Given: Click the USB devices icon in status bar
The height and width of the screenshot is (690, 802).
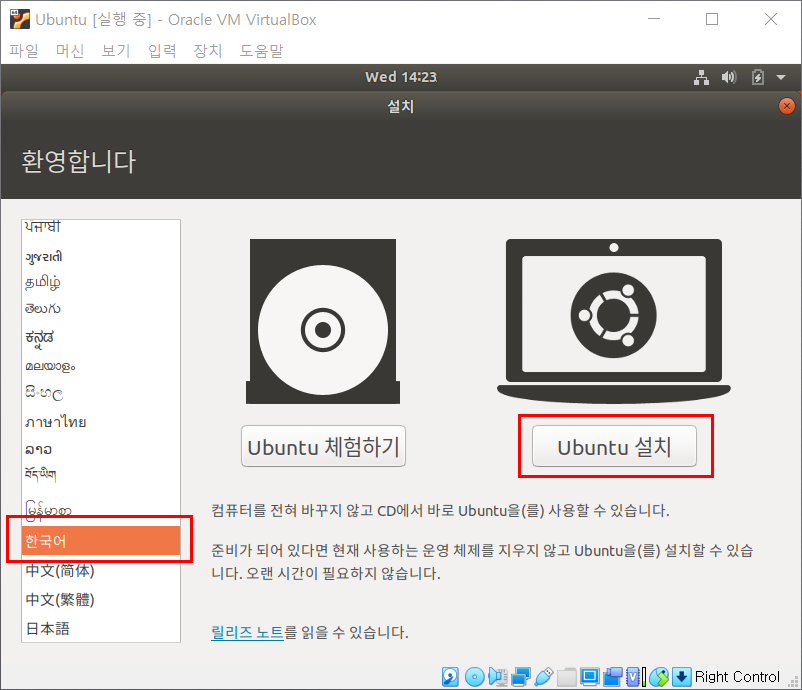Looking at the screenshot, I should pos(544,677).
